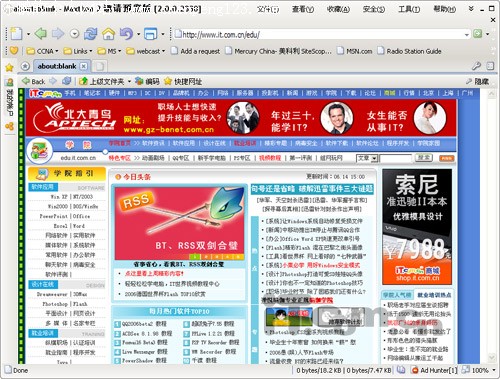Click the Aptech red banner ad
This screenshot has width=500, height=379.
click(241, 118)
